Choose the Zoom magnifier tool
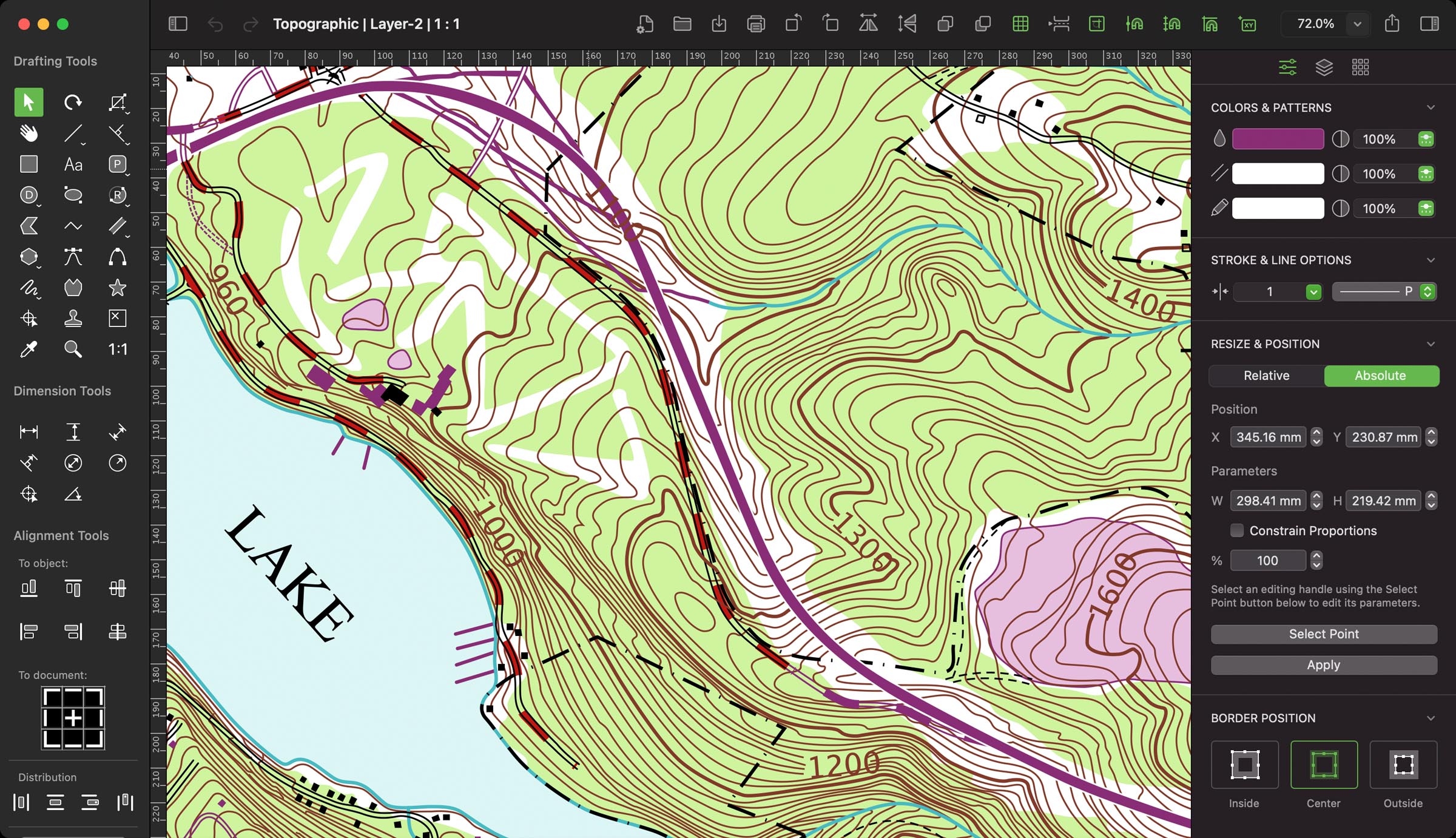 pos(73,349)
